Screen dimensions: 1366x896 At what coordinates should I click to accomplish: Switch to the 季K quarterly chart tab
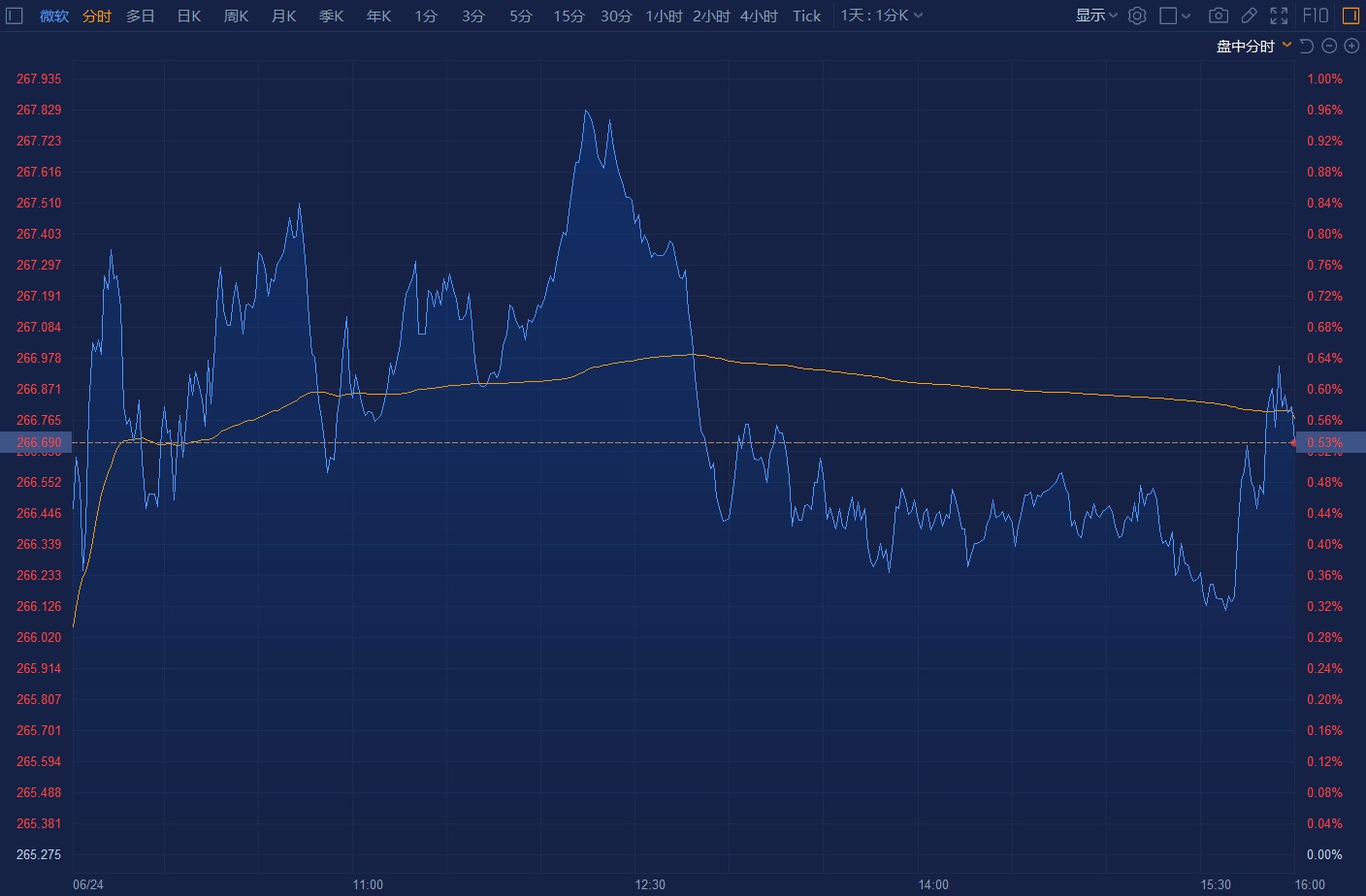[332, 16]
